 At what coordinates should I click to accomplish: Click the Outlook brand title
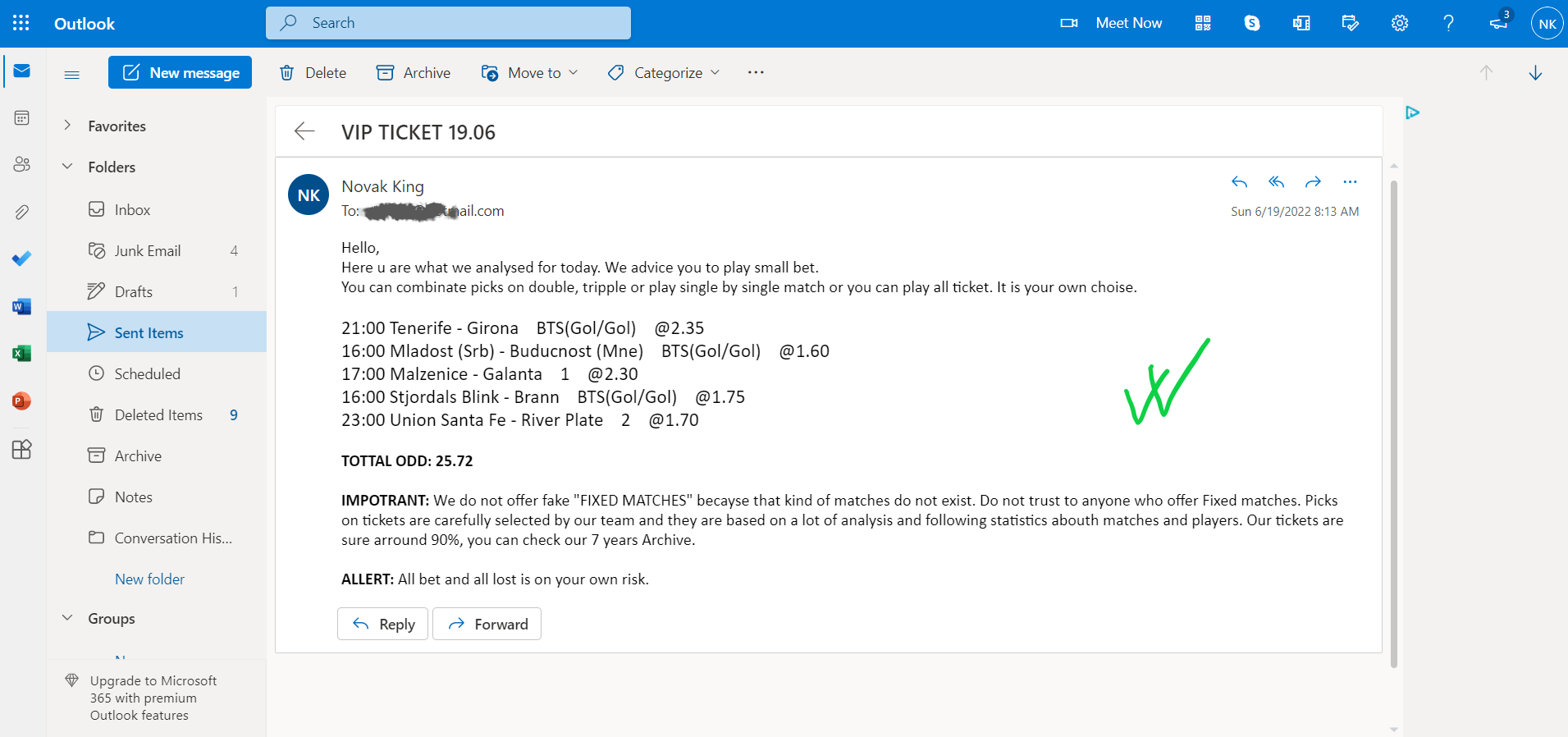[85, 24]
